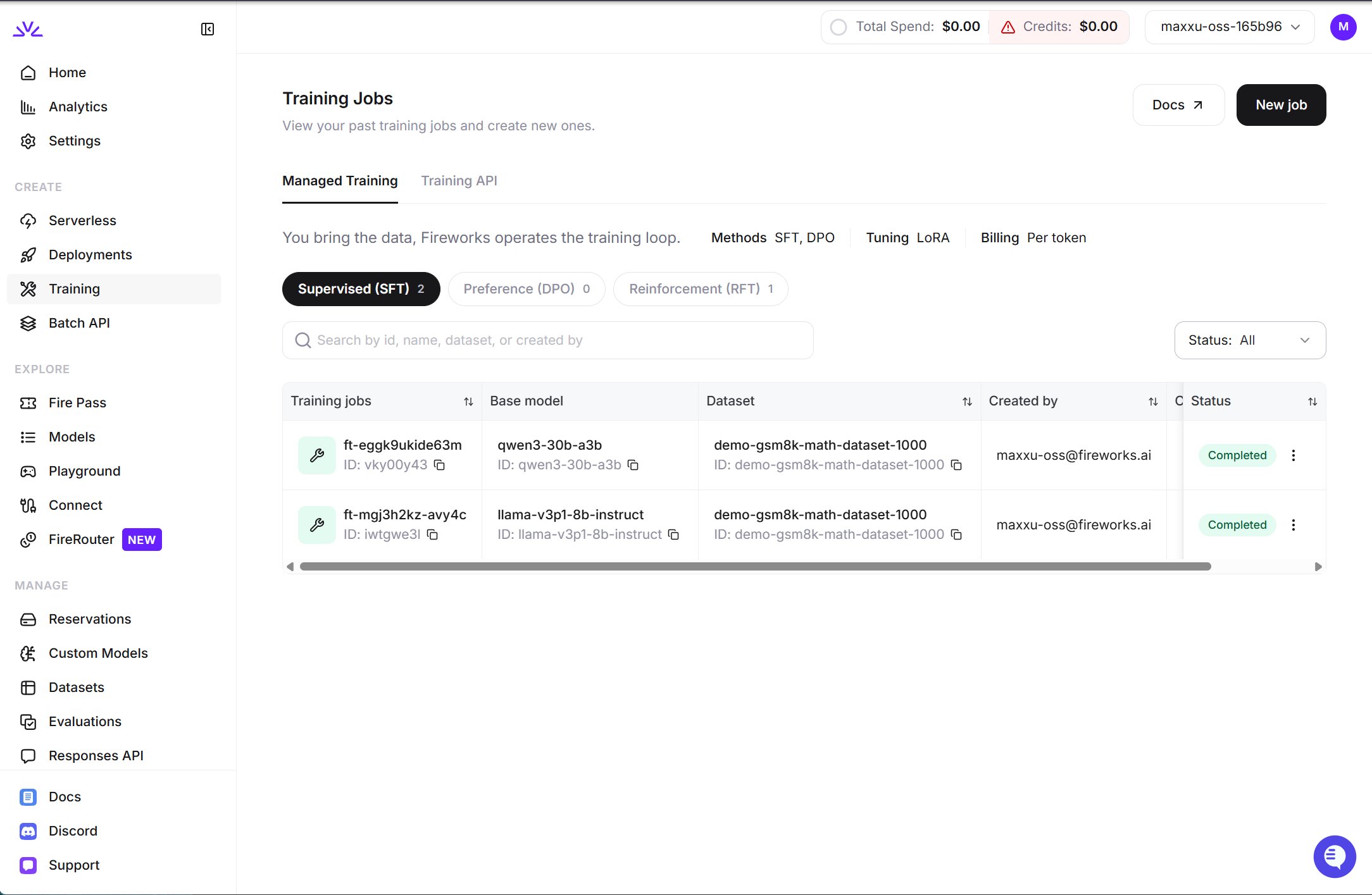1372x895 pixels.
Task: Select Training in sidebar
Action: pyautogui.click(x=114, y=289)
